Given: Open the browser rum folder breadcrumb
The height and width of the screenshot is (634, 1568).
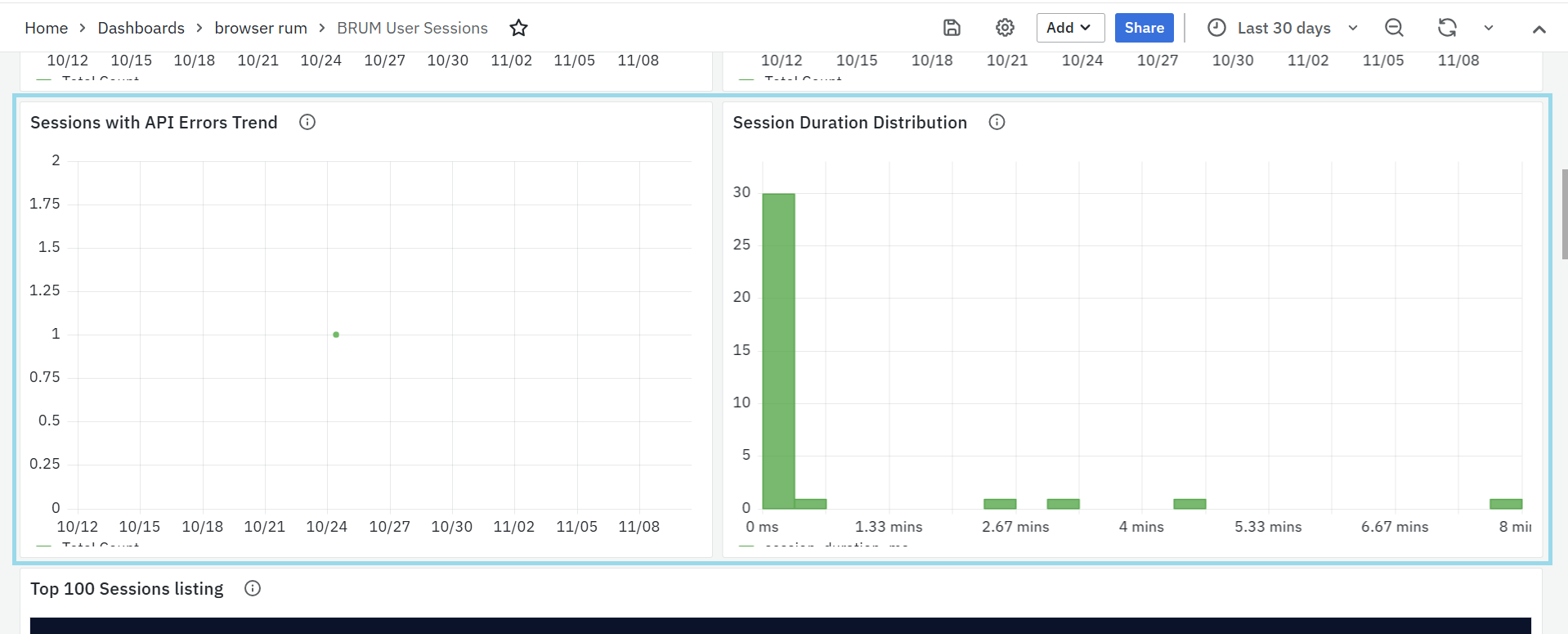Looking at the screenshot, I should (x=261, y=28).
